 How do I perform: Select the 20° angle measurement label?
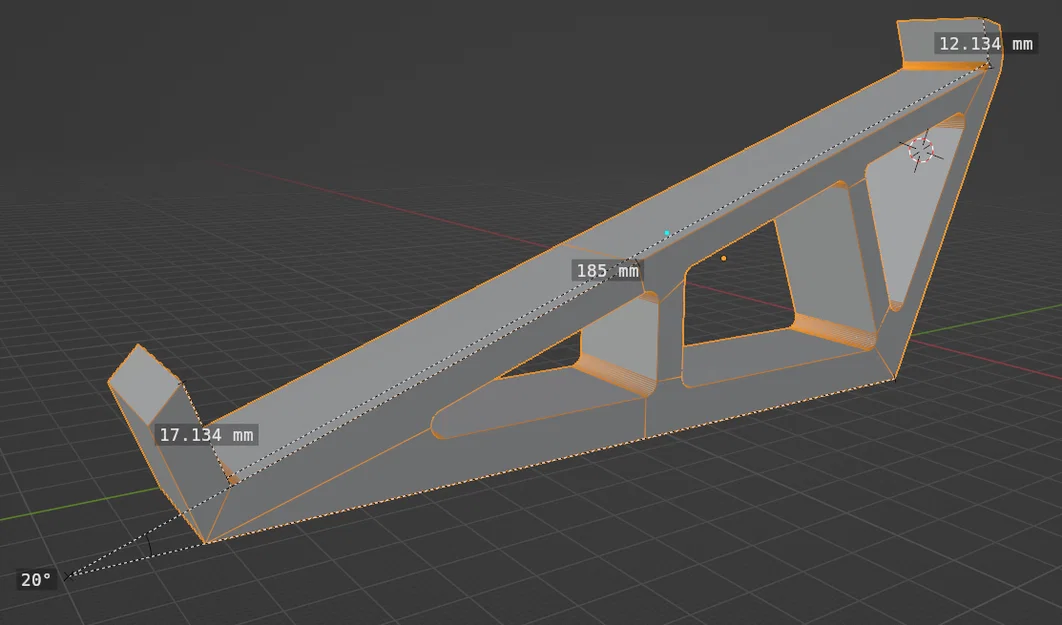(x=36, y=580)
